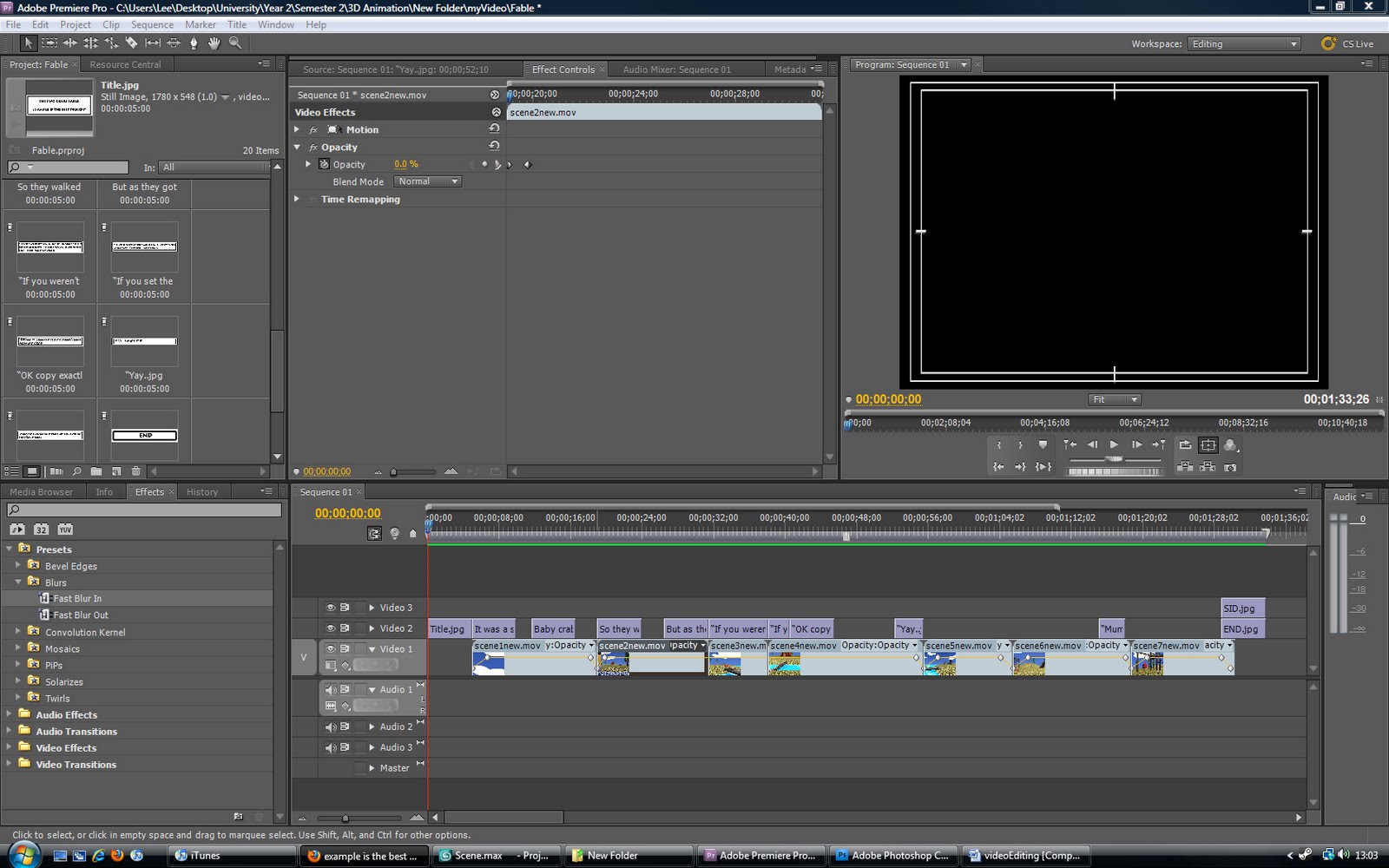The height and width of the screenshot is (868, 1389).
Task: Select the Zoom magnifier tool
Action: tap(234, 43)
